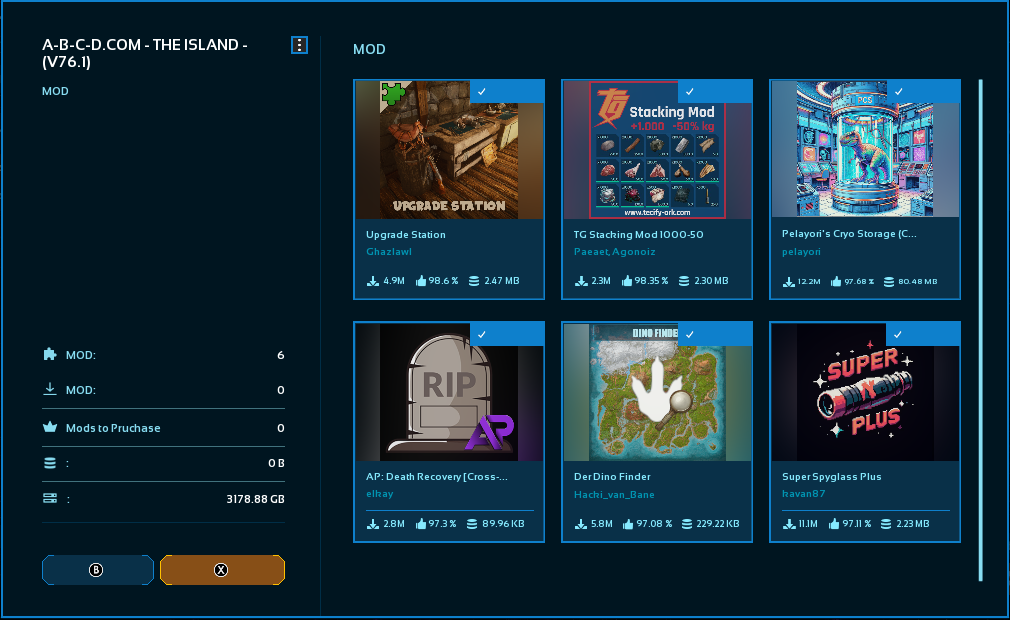Uncheck the Upgrade Station mod checkmark
The image size is (1010, 620).
(x=482, y=91)
